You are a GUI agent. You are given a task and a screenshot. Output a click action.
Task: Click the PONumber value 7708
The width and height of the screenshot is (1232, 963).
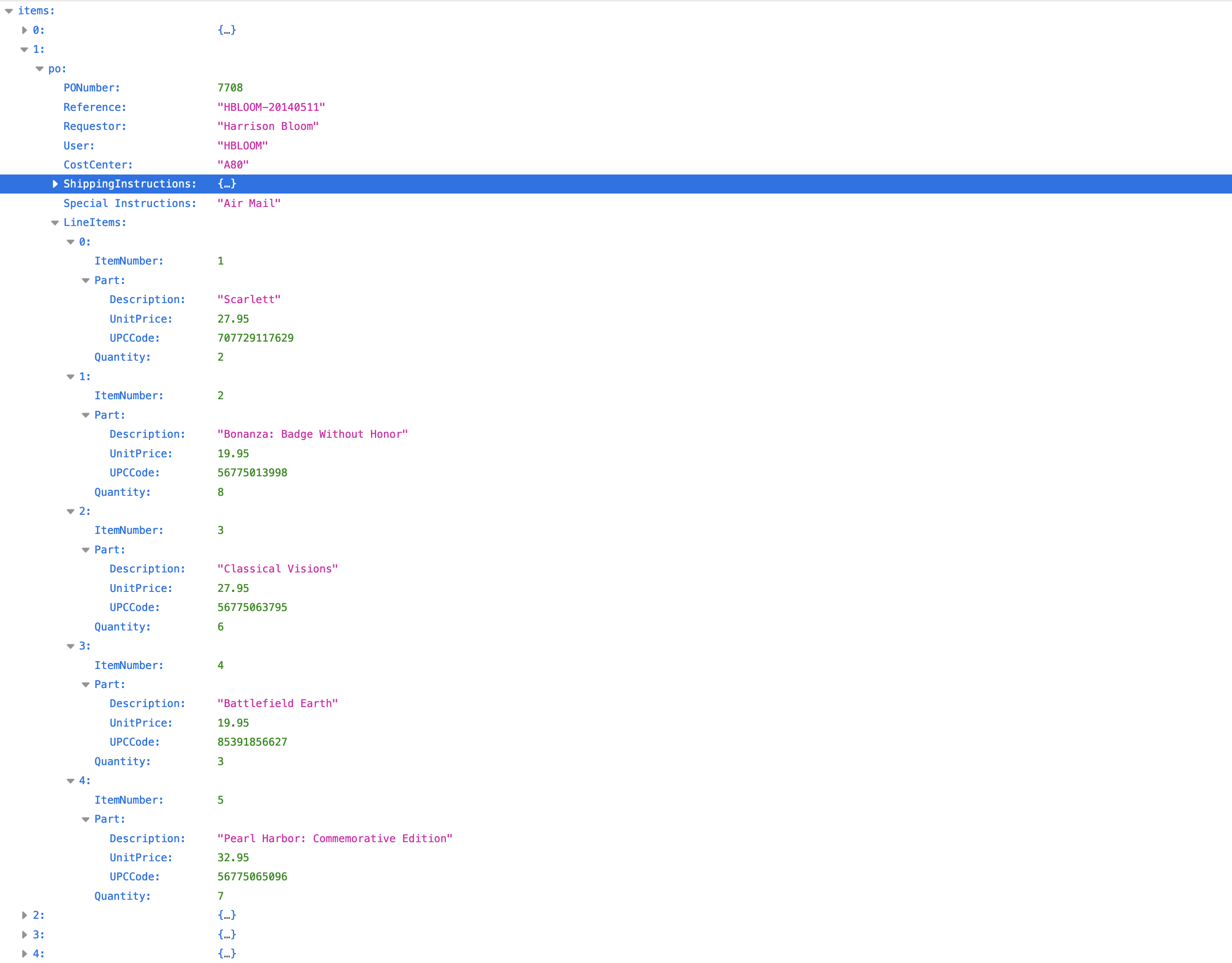[230, 88]
